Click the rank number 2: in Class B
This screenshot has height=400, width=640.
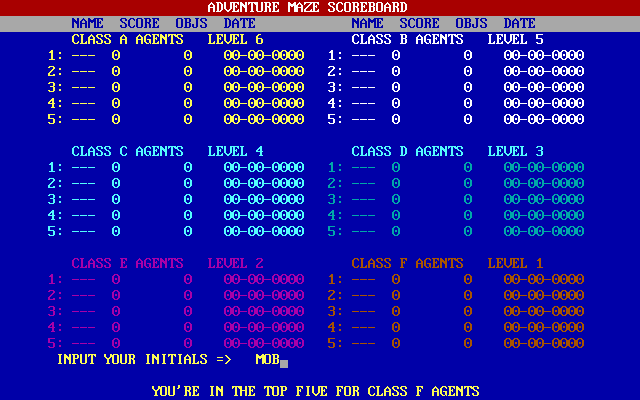(336, 71)
